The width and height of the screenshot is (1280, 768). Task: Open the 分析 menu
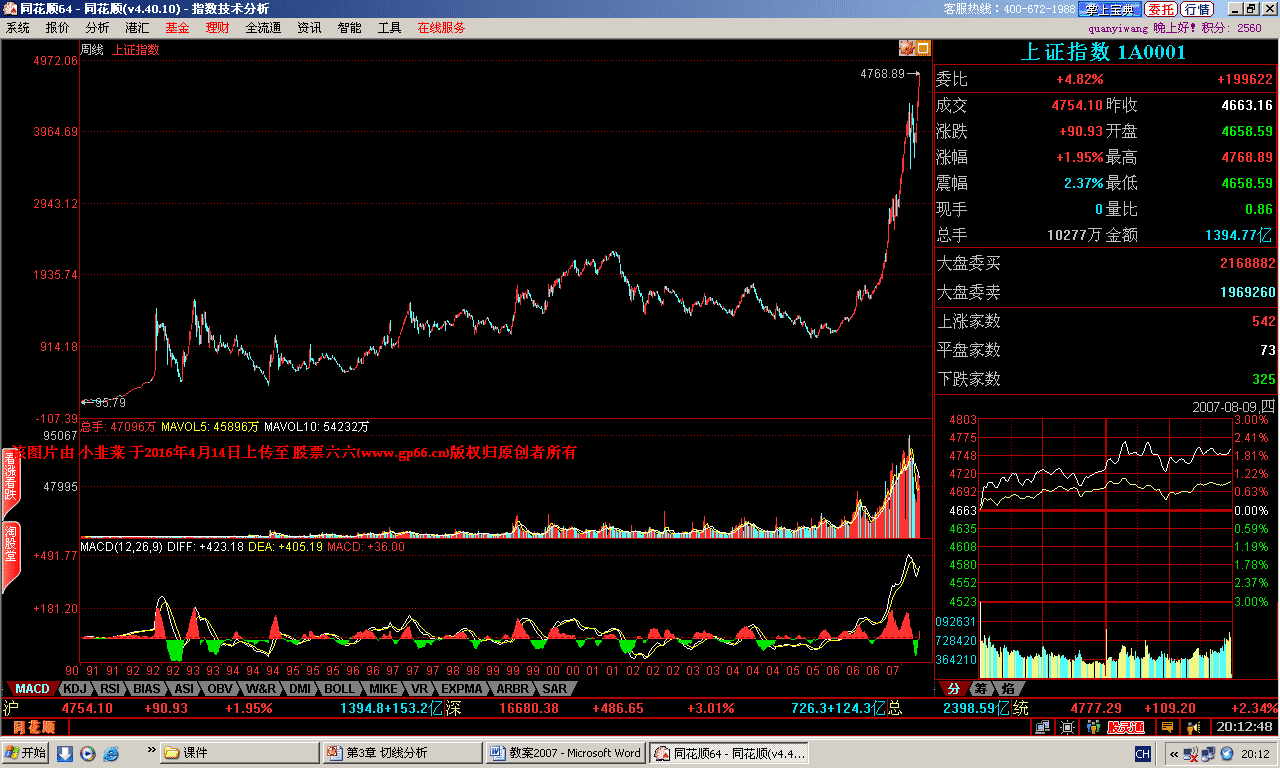(x=97, y=28)
